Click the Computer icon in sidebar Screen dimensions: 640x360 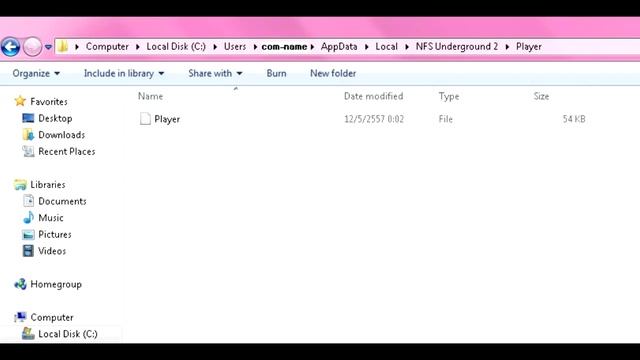tap(20, 317)
